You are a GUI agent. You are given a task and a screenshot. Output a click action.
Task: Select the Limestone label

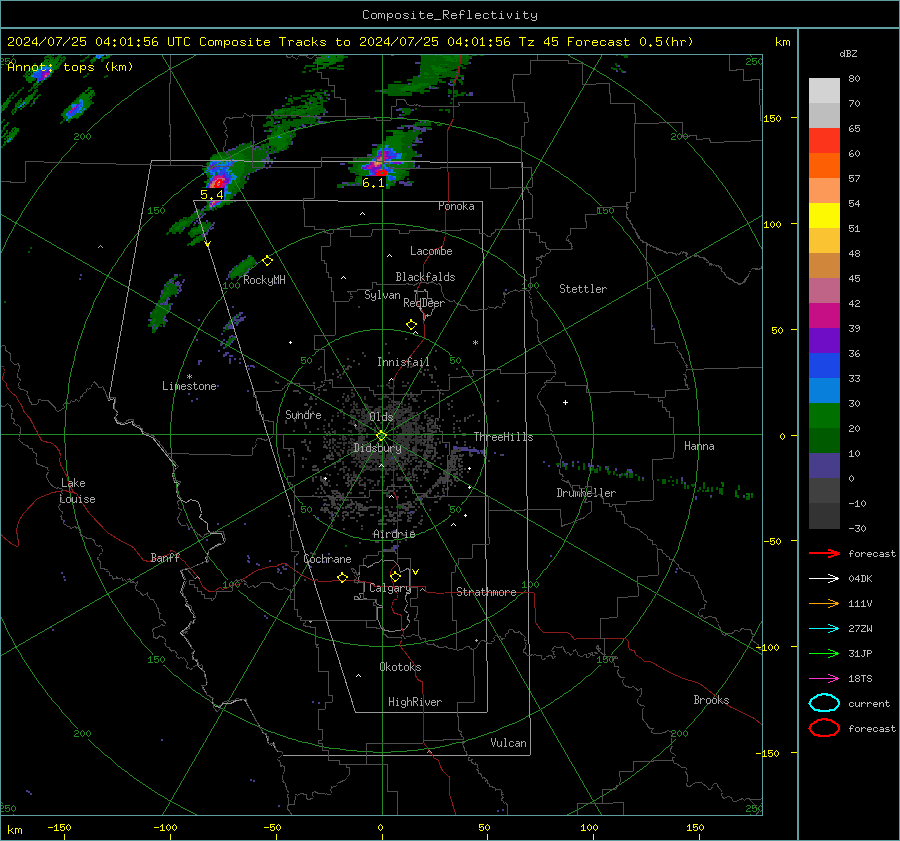pos(189,386)
